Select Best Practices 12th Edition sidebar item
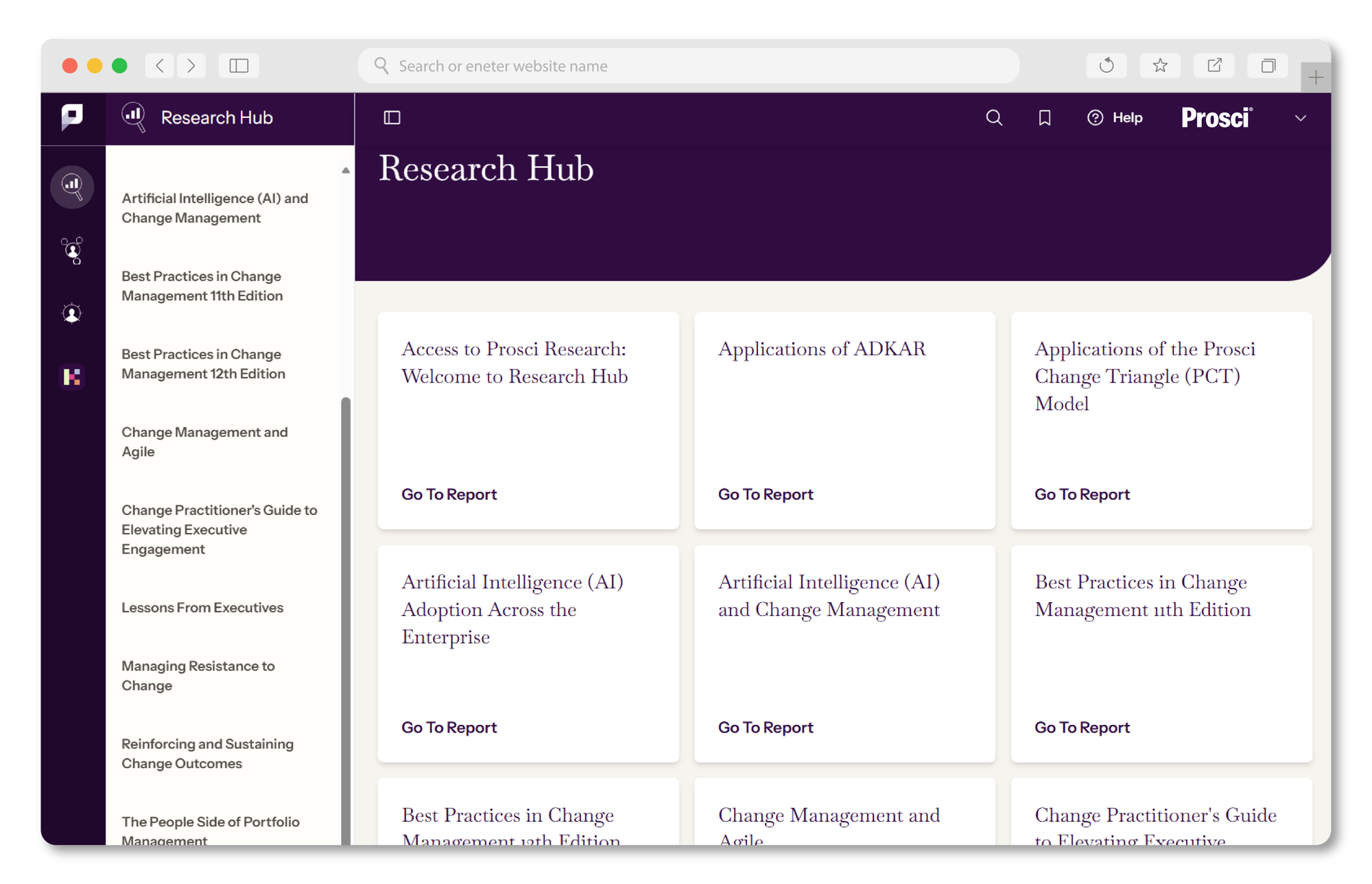Image resolution: width=1372 pixels, height=884 pixels. click(x=204, y=364)
